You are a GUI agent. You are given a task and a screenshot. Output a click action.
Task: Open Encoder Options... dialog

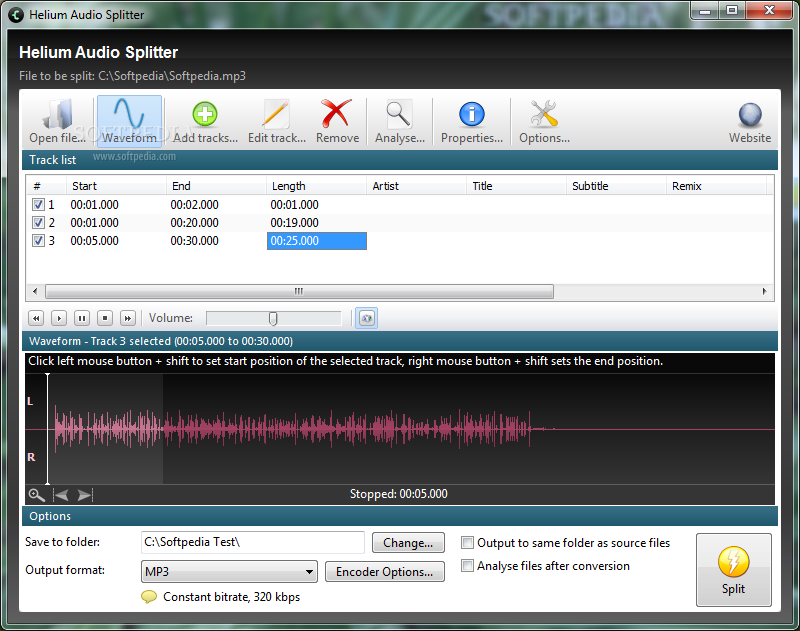(385, 572)
